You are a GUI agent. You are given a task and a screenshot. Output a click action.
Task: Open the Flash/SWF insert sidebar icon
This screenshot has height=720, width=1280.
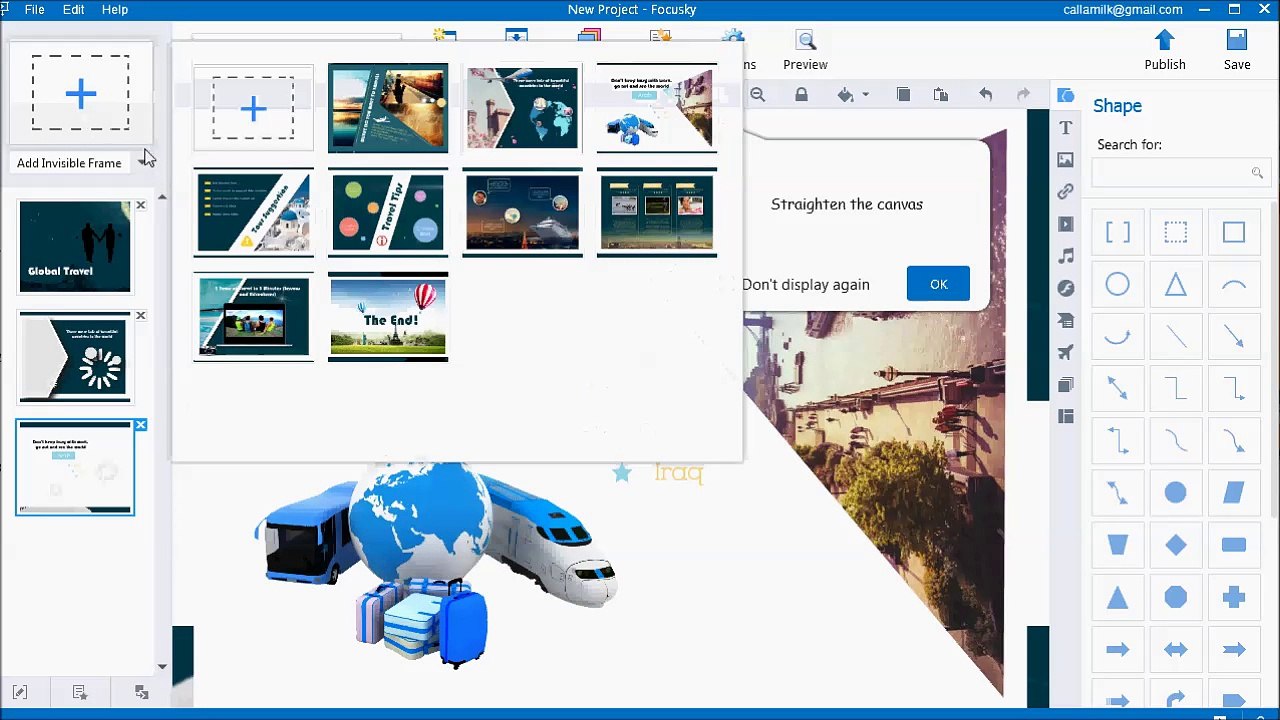(x=1066, y=288)
